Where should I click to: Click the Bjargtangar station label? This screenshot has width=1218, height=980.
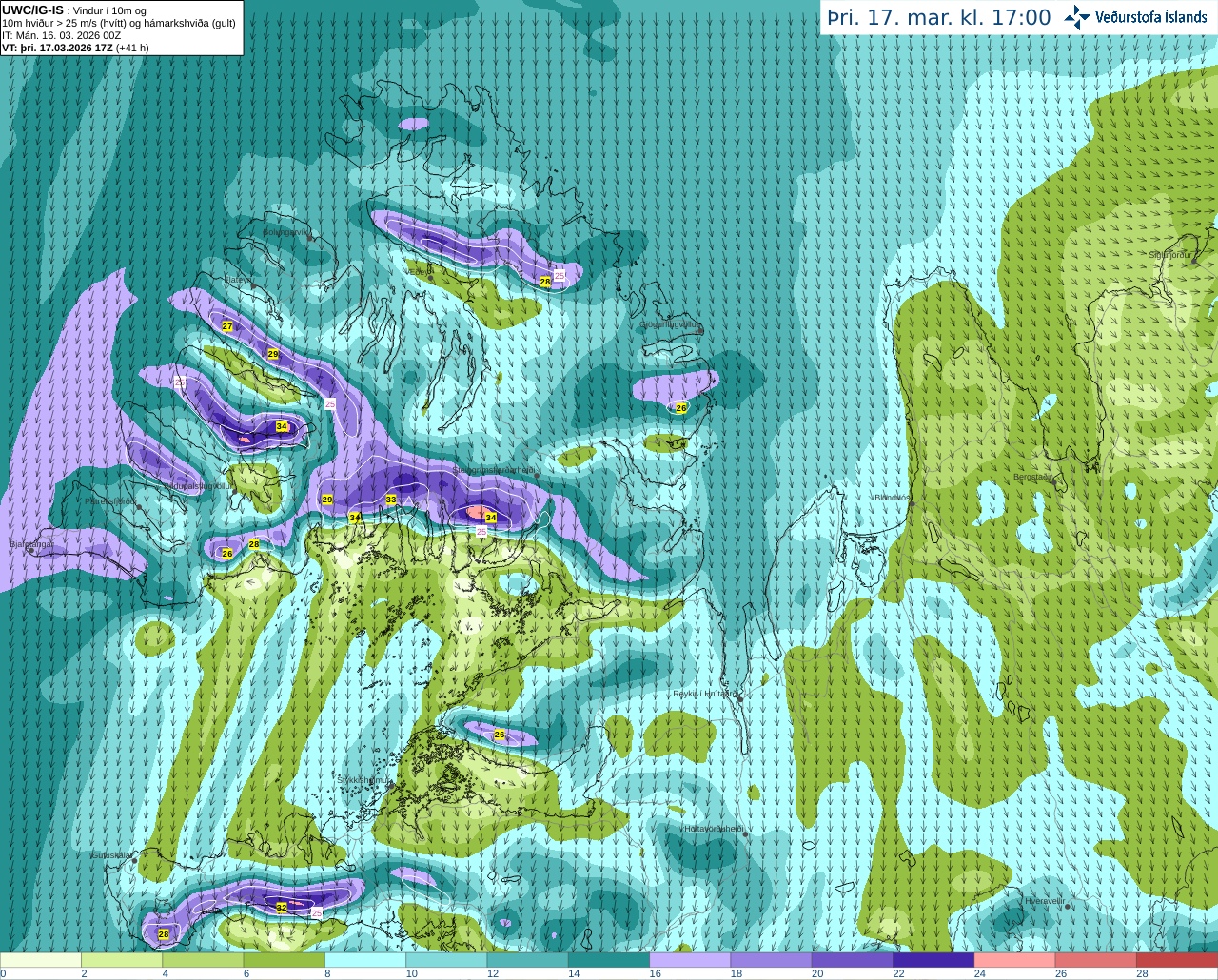click(x=31, y=544)
